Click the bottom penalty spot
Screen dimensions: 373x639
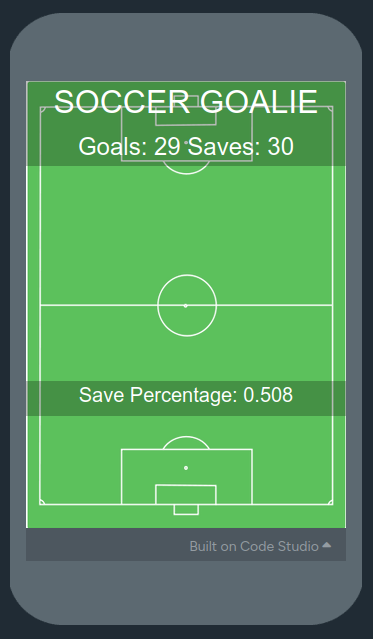point(186,468)
